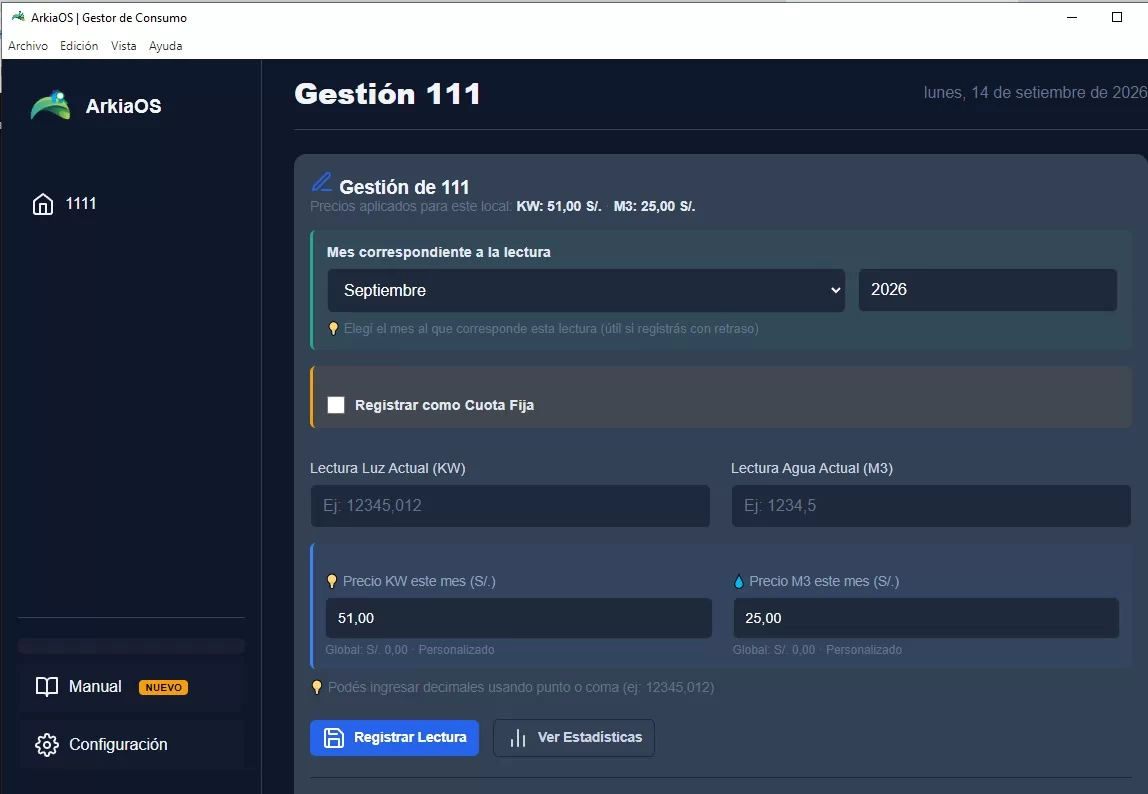Click the water drop icon beside Precio M3

pyautogui.click(x=739, y=582)
